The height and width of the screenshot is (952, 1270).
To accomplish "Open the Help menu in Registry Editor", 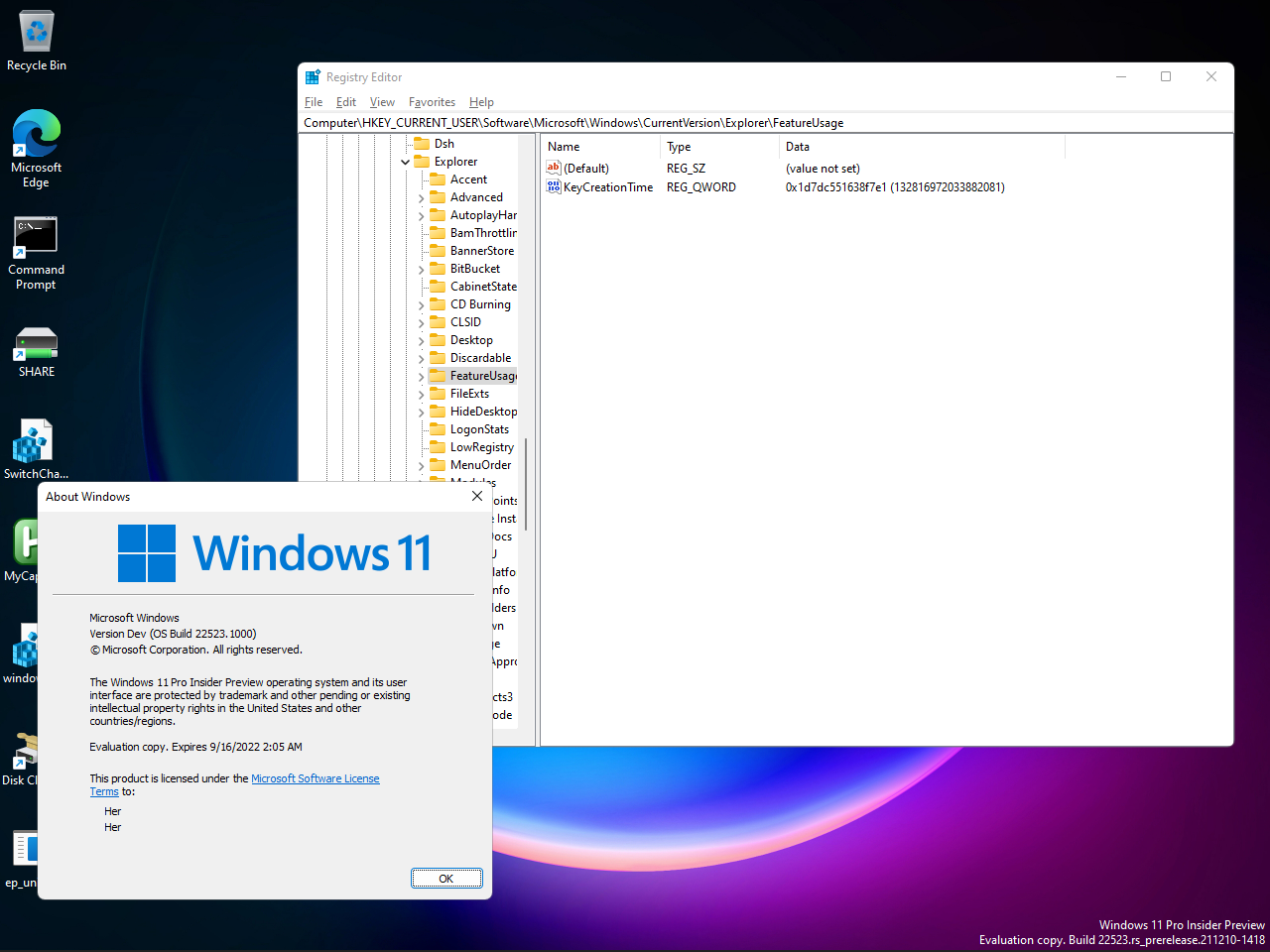I will (481, 102).
